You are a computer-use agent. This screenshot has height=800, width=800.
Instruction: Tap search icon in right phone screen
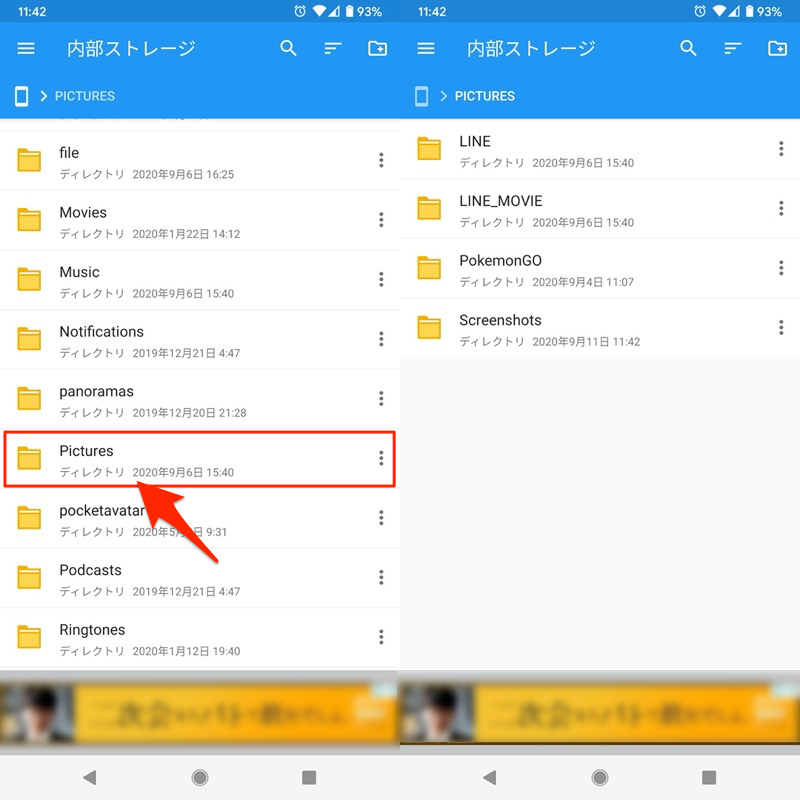click(688, 48)
